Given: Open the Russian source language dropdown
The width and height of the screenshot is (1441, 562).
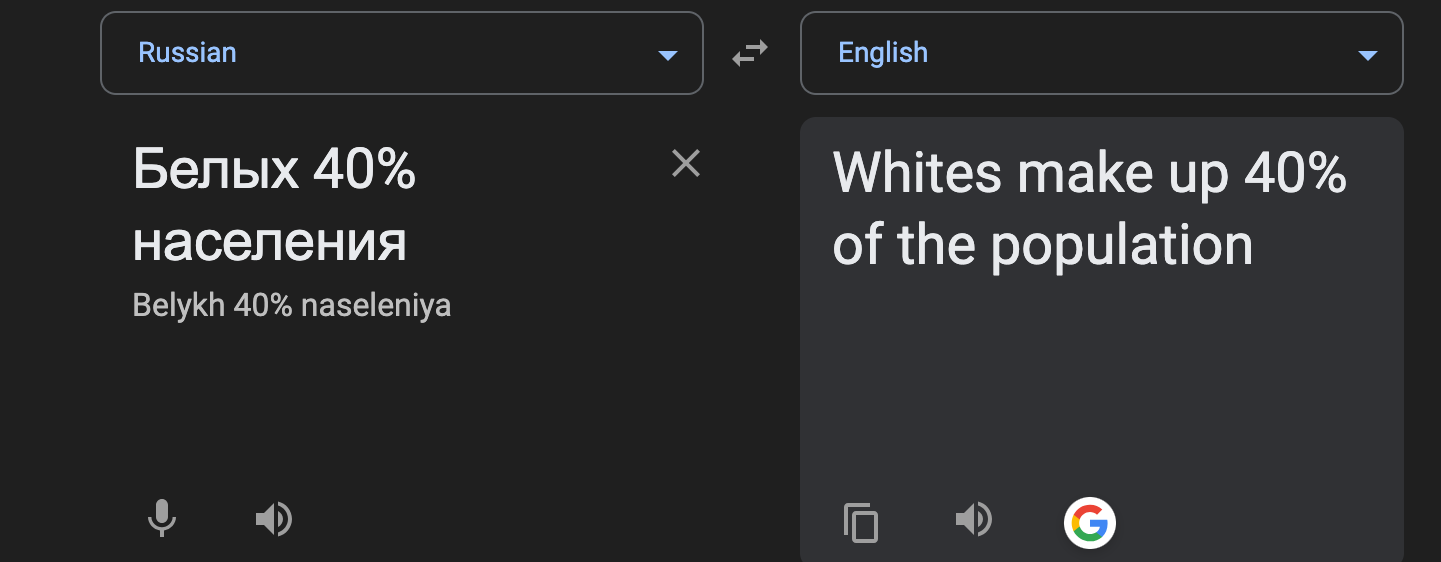Looking at the screenshot, I should pos(401,53).
